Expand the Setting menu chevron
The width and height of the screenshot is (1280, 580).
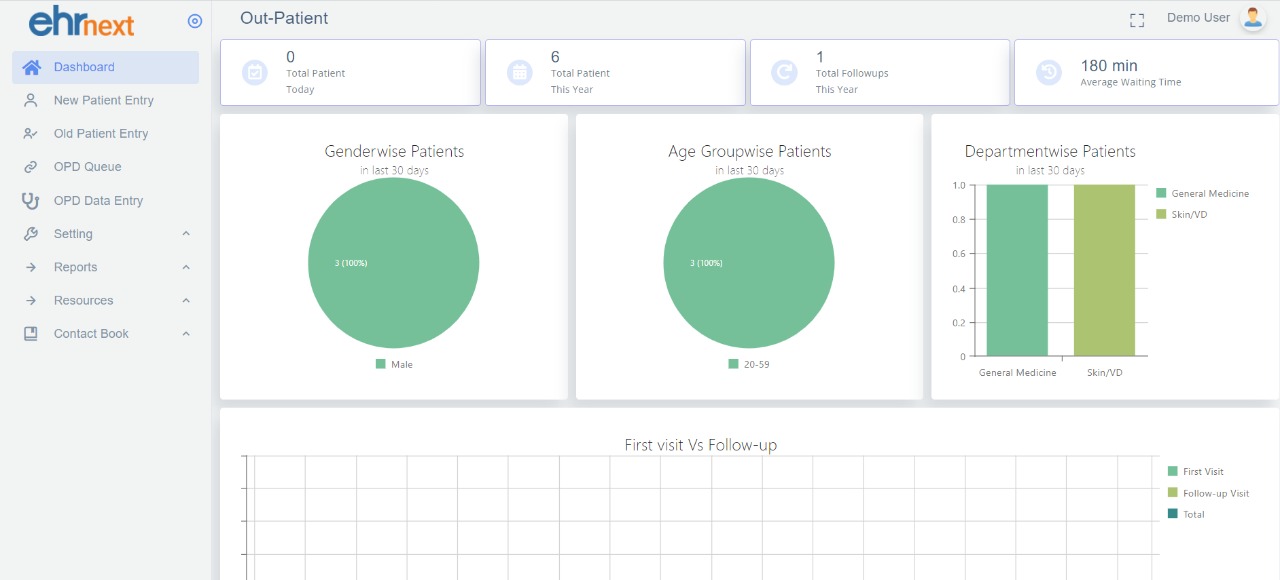coord(186,234)
